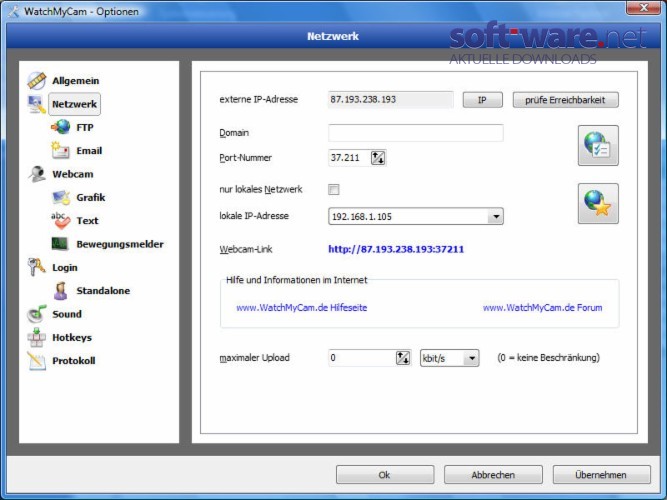This screenshot has width=667, height=500.
Task: Click the Port-Nummer spinner arrows
Action: (x=378, y=157)
